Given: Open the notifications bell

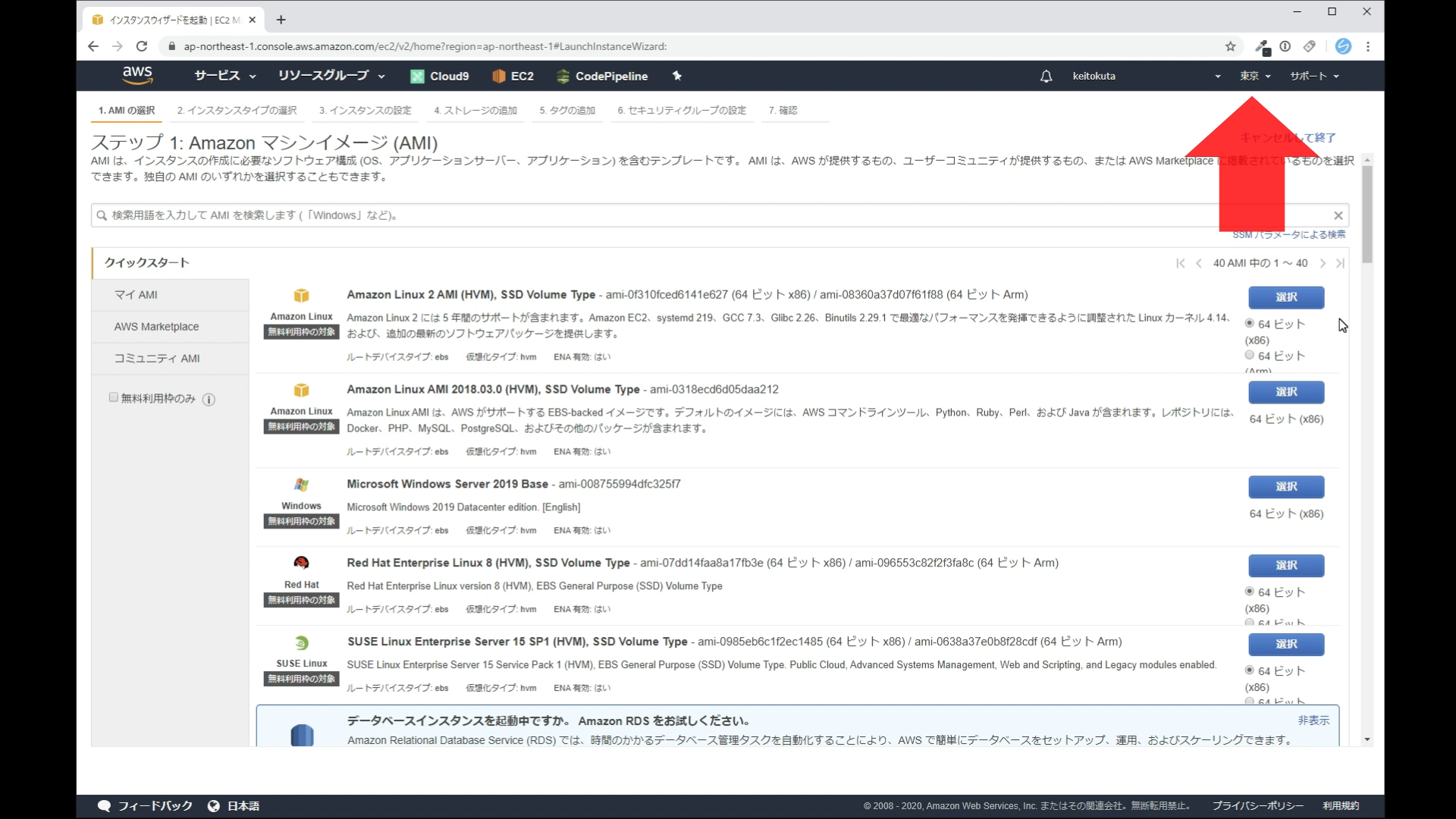Looking at the screenshot, I should point(1046,76).
